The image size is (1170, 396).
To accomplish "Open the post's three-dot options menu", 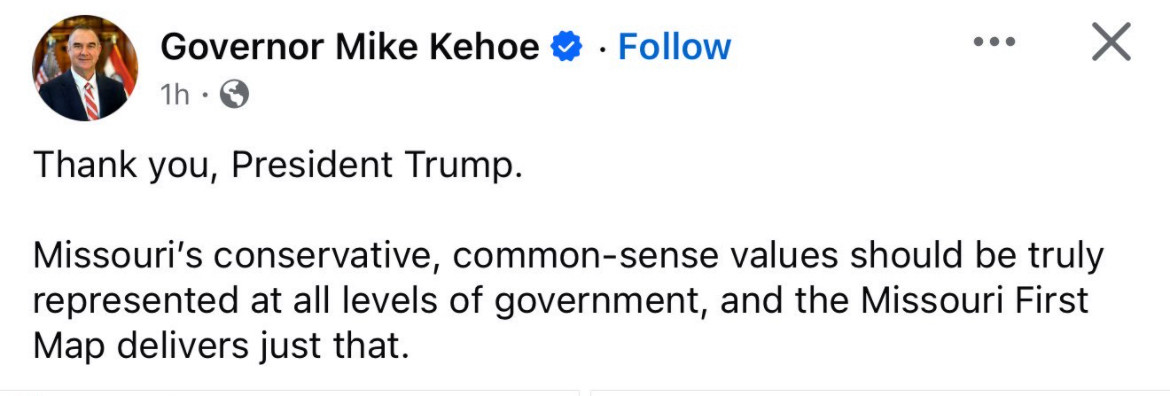I will (994, 42).
